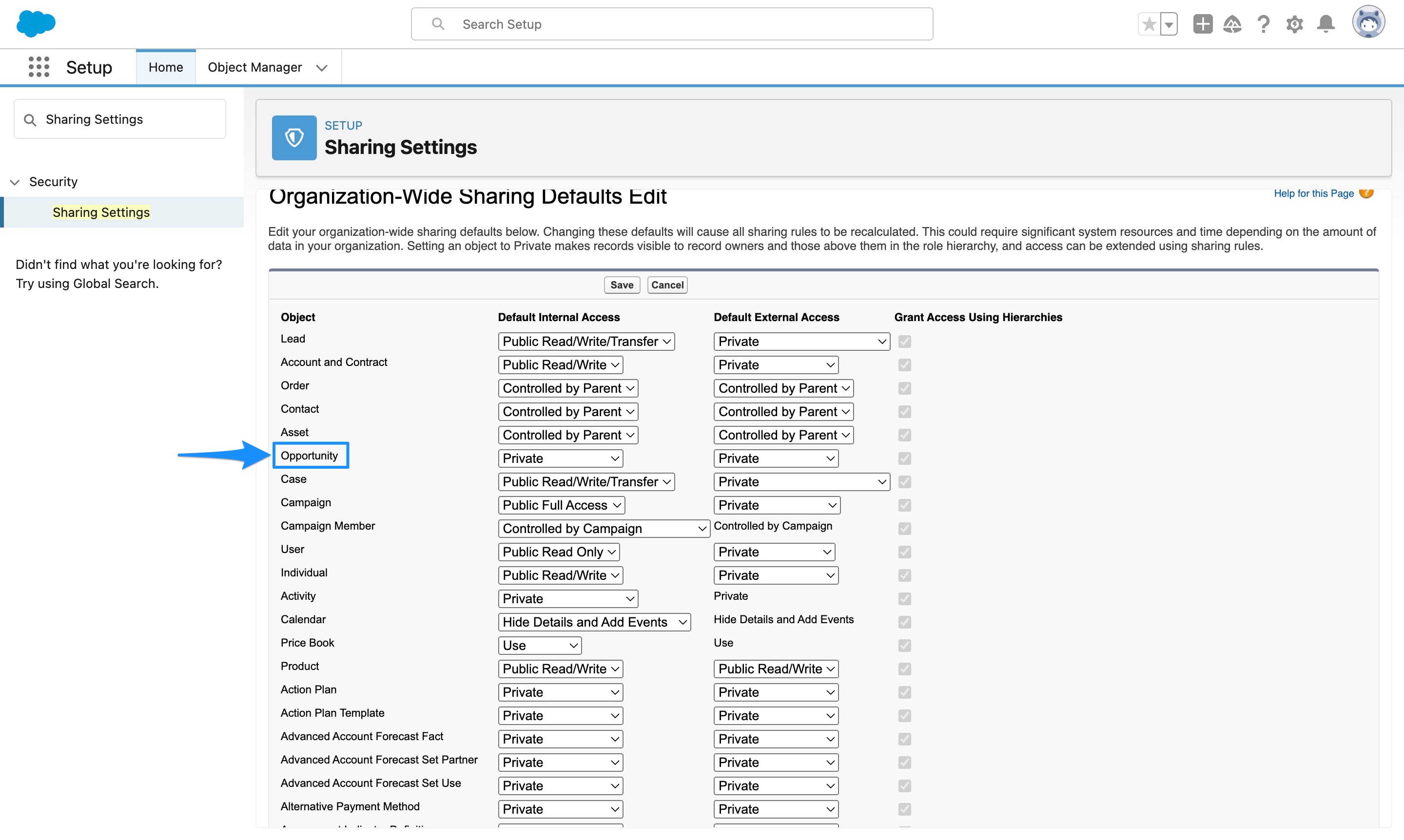Switch to the Object Manager tab
The width and height of the screenshot is (1404, 840).
click(x=255, y=67)
